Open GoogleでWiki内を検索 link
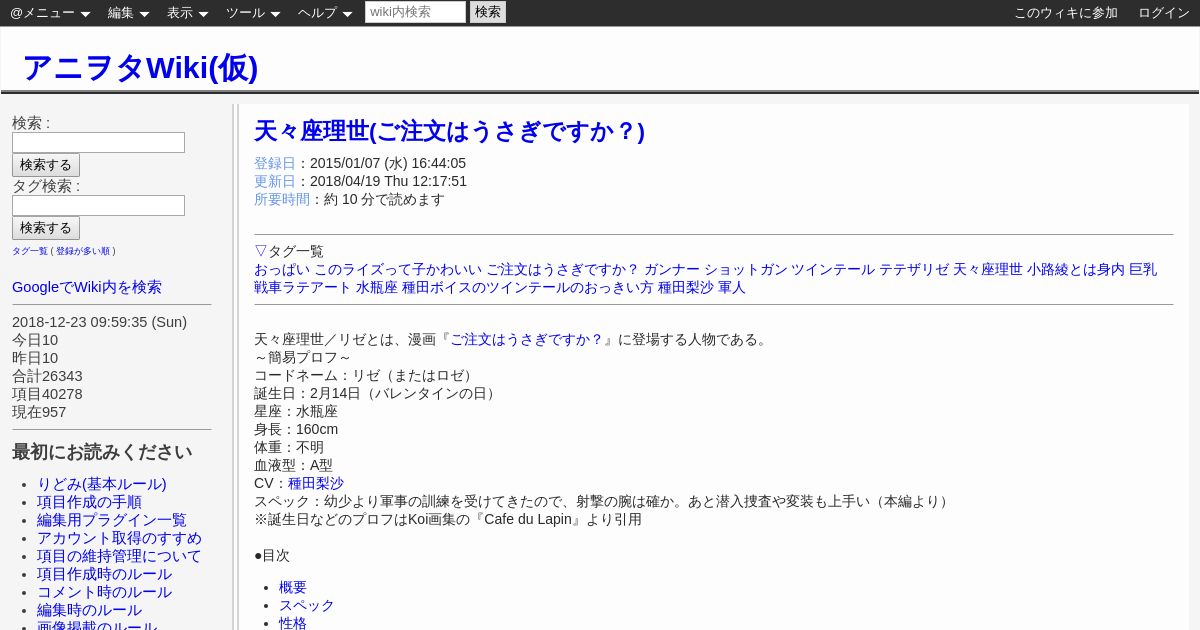 [x=87, y=287]
